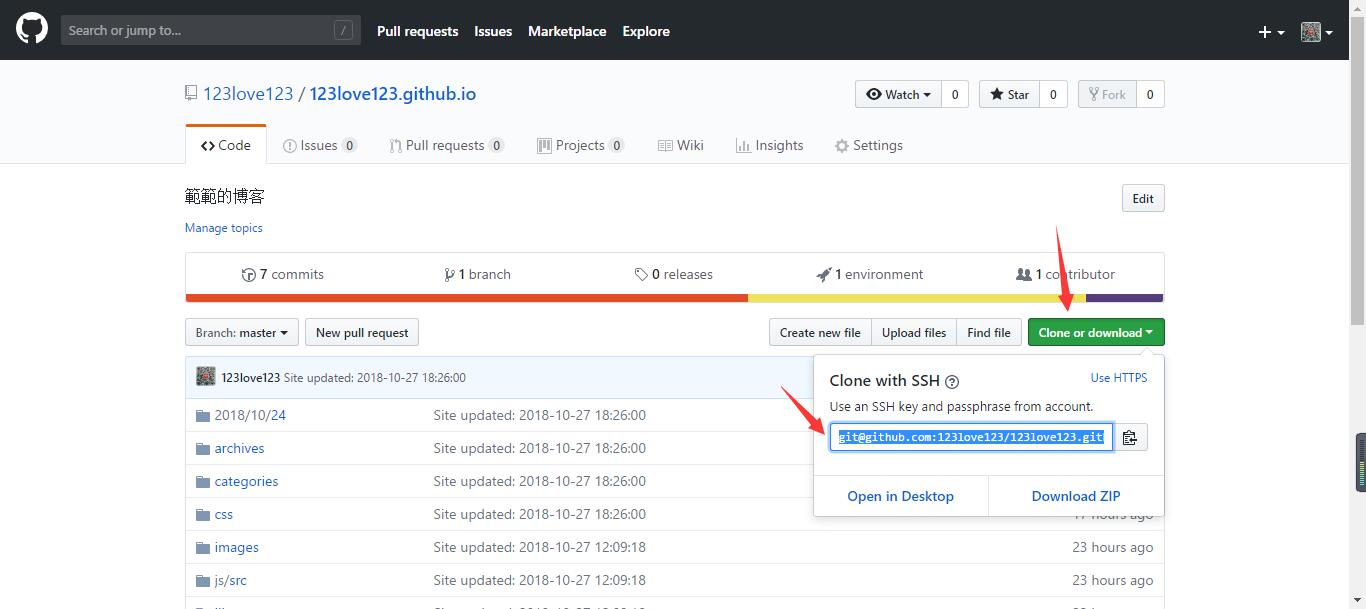
Task: Open the Branch: master dropdown
Action: click(x=242, y=332)
